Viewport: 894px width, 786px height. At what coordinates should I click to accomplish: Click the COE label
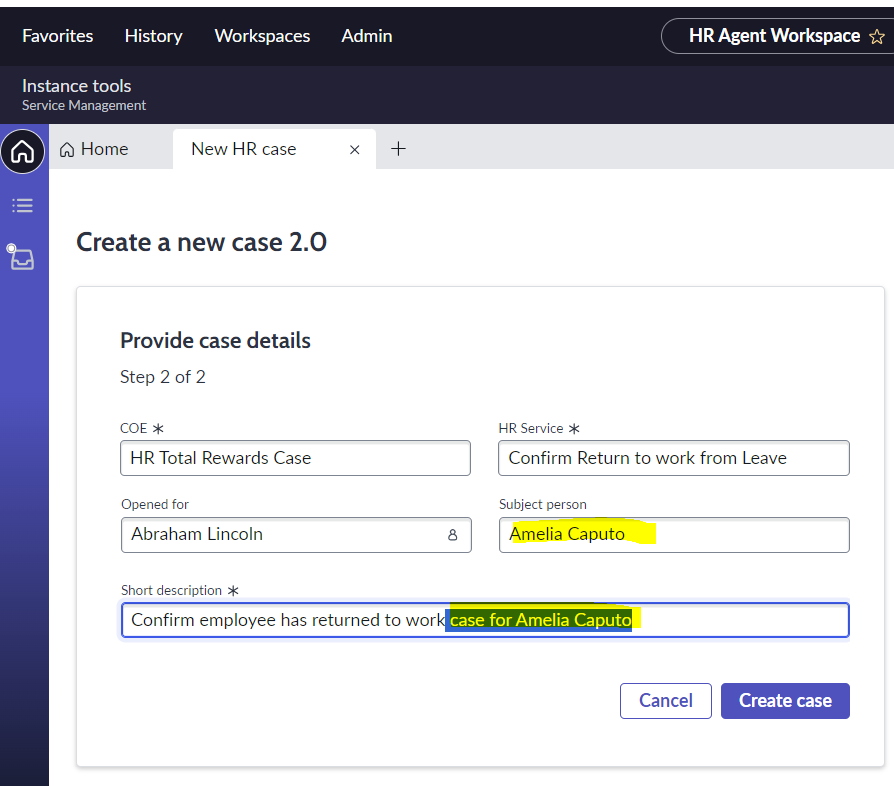click(133, 428)
